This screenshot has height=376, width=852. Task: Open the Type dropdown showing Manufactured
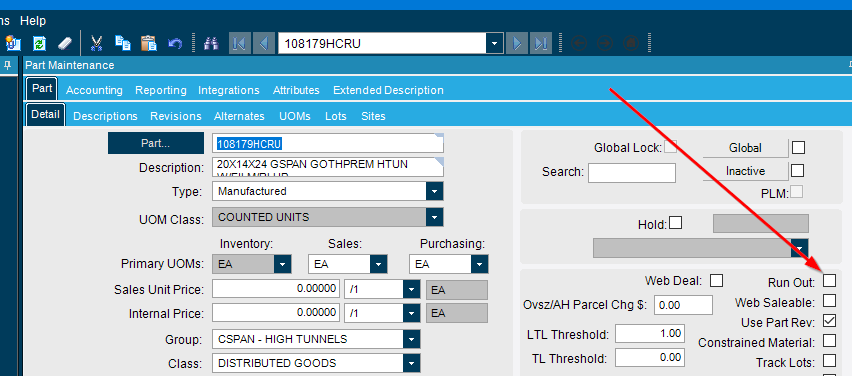point(435,191)
